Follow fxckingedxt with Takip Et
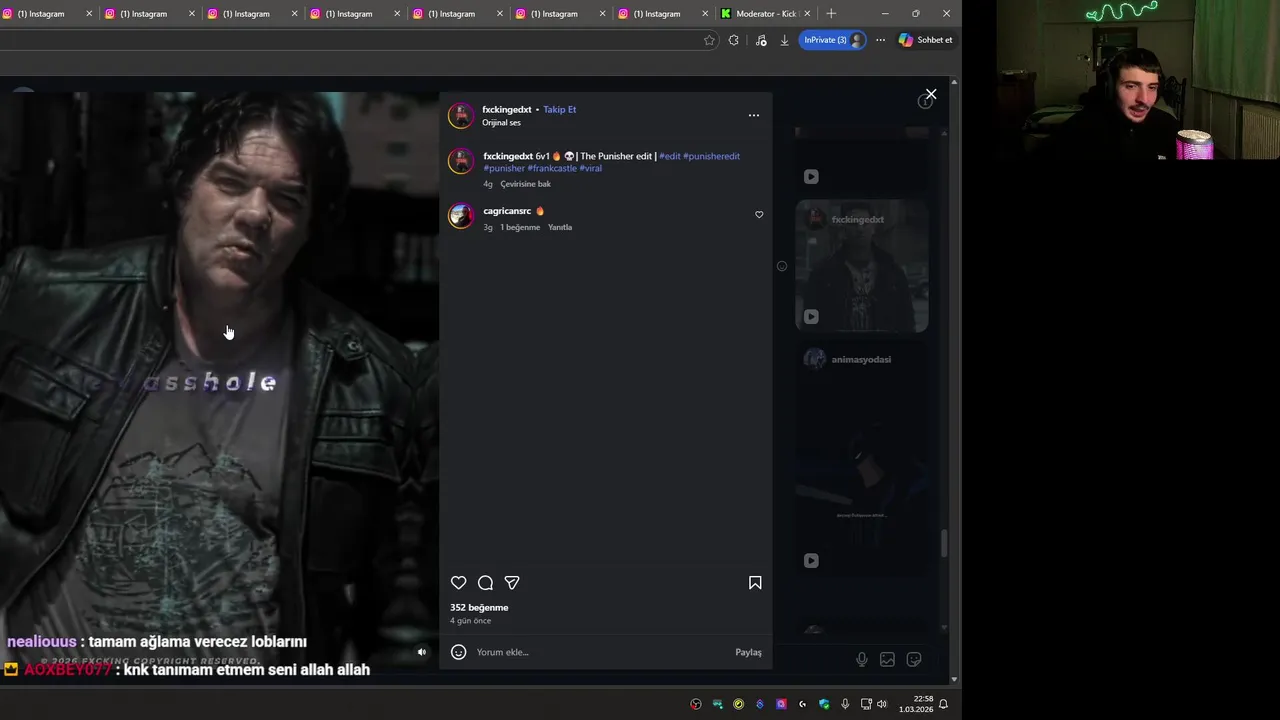This screenshot has width=1280, height=720. (560, 109)
